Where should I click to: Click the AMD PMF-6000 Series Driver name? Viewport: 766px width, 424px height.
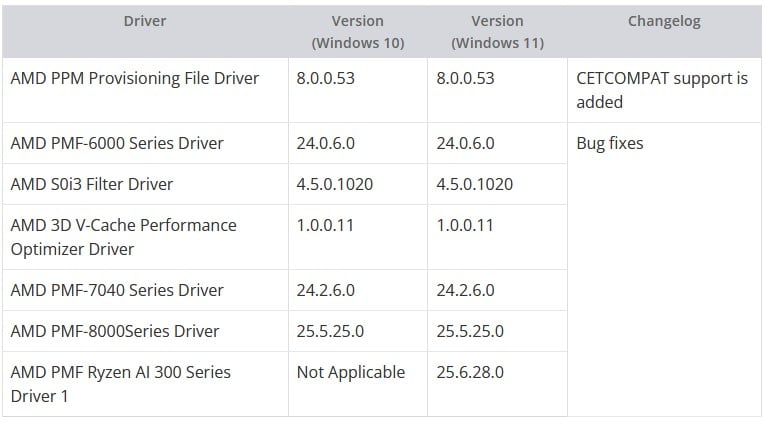pos(117,143)
